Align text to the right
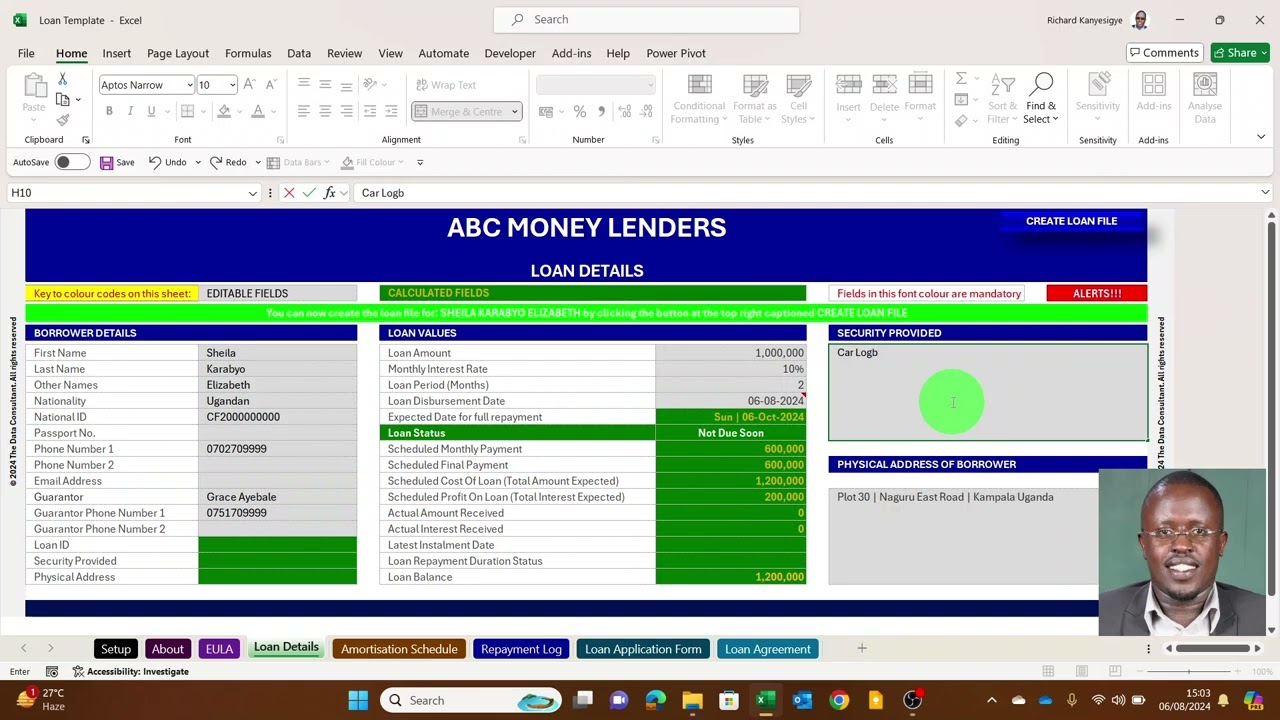Image resolution: width=1280 pixels, height=720 pixels. [346, 111]
